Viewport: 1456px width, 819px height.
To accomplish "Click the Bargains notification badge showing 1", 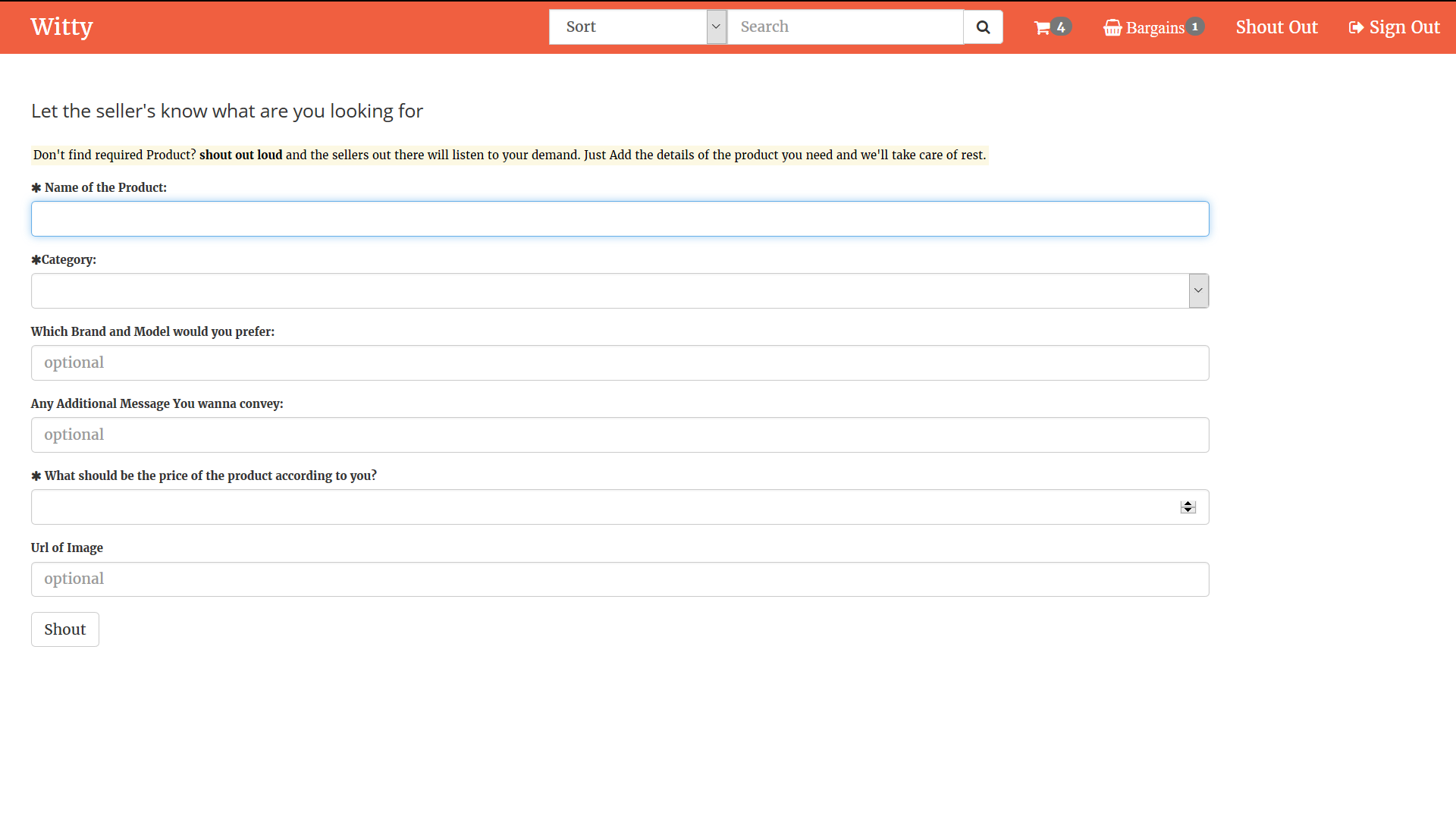I will click(x=1195, y=27).
